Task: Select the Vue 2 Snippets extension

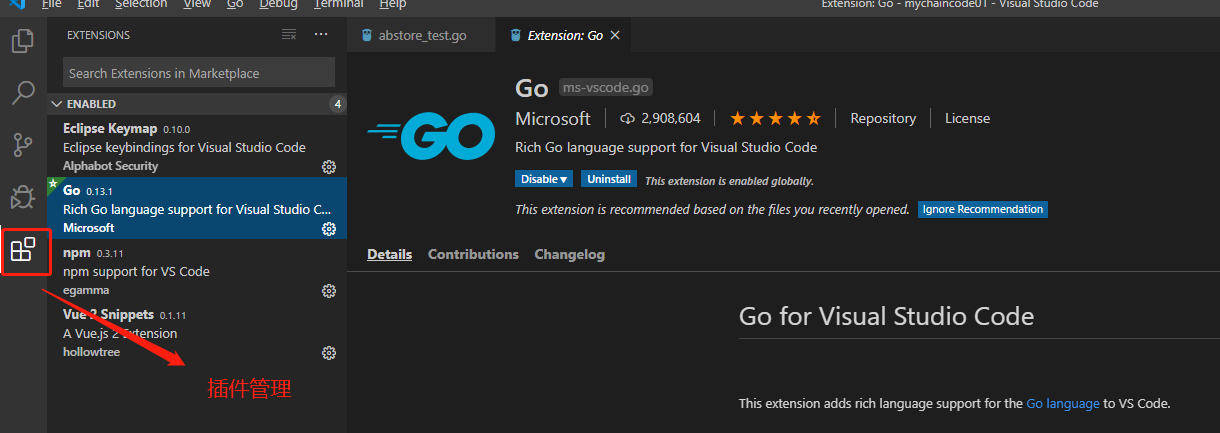Action: click(197, 333)
